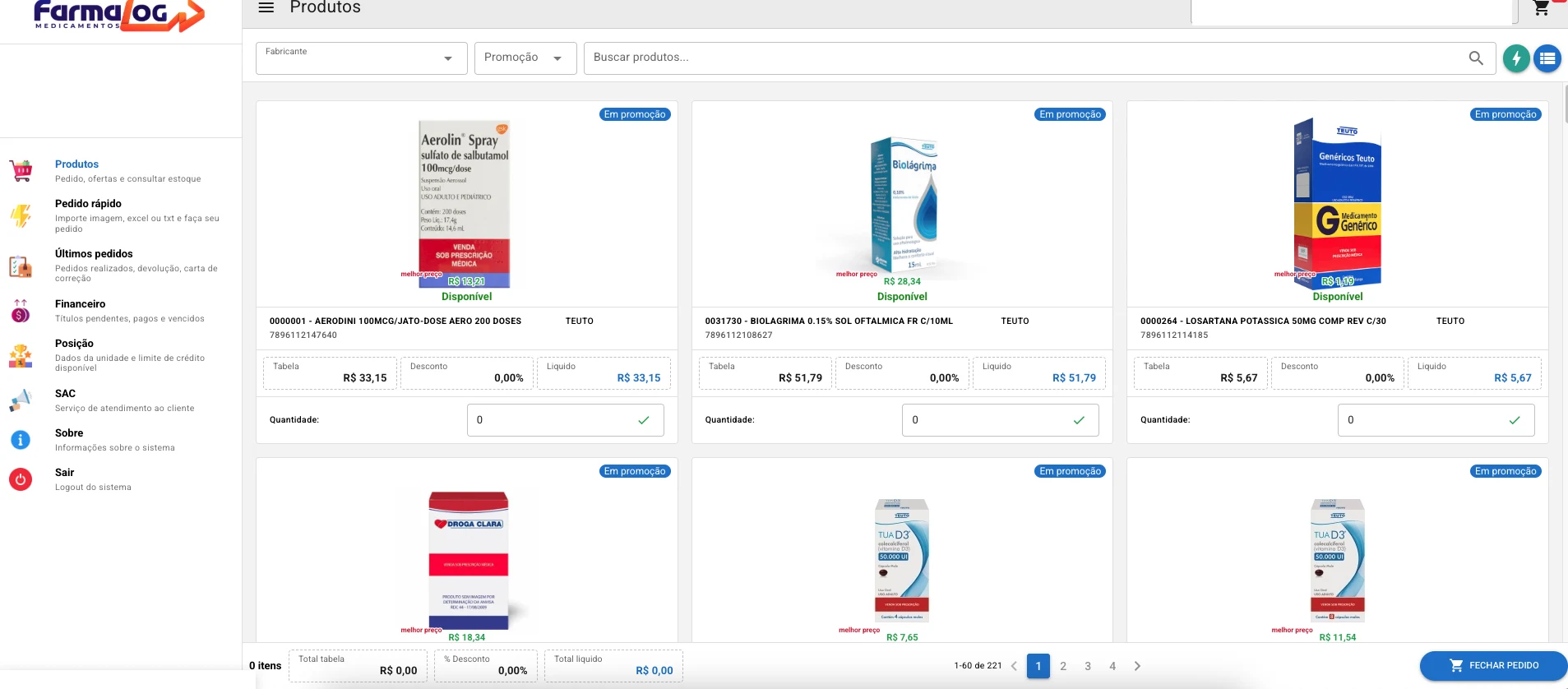Click the Financeiro money bag icon
The height and width of the screenshot is (689, 1568).
coord(21,311)
